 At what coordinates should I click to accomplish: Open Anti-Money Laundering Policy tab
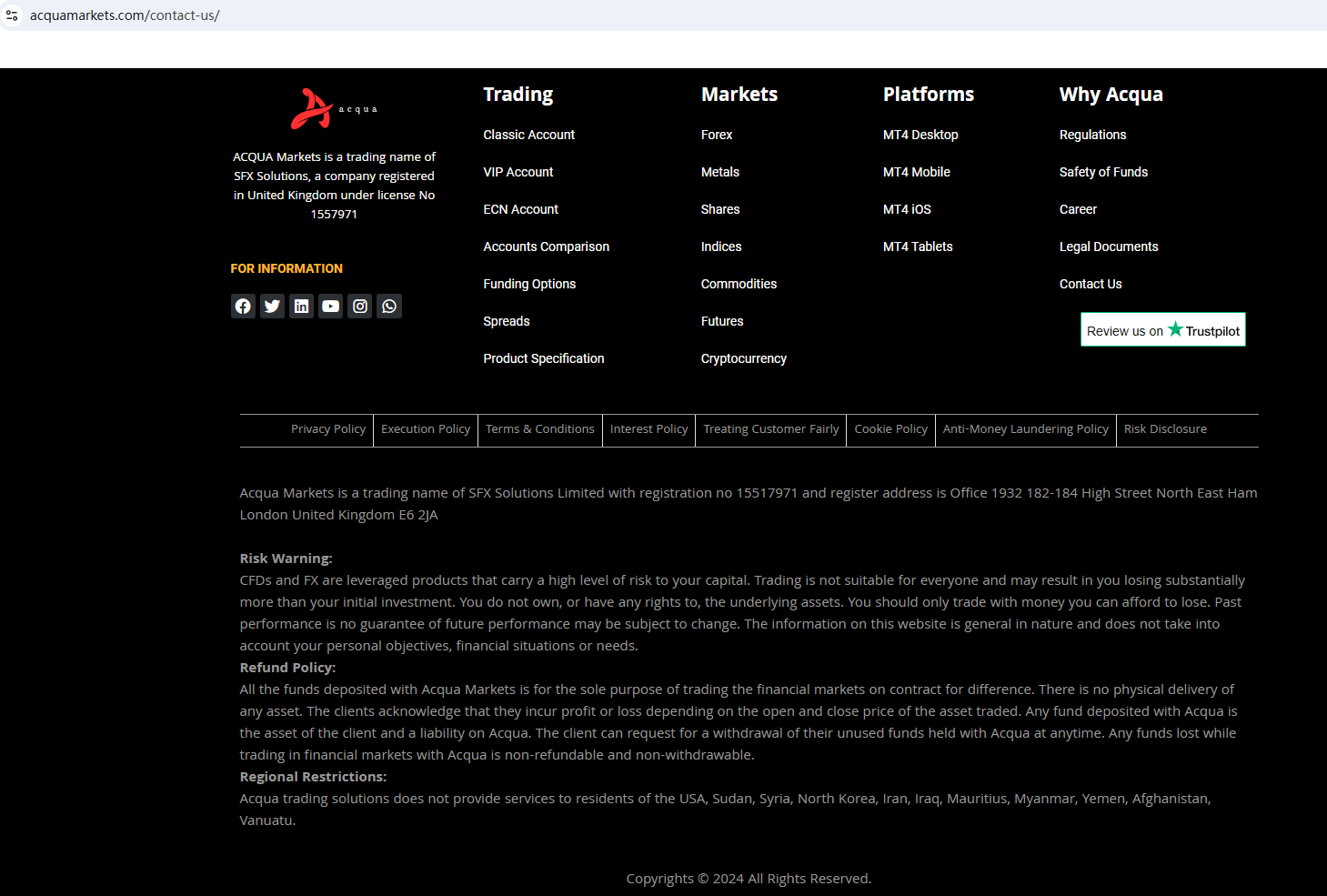(x=1026, y=429)
